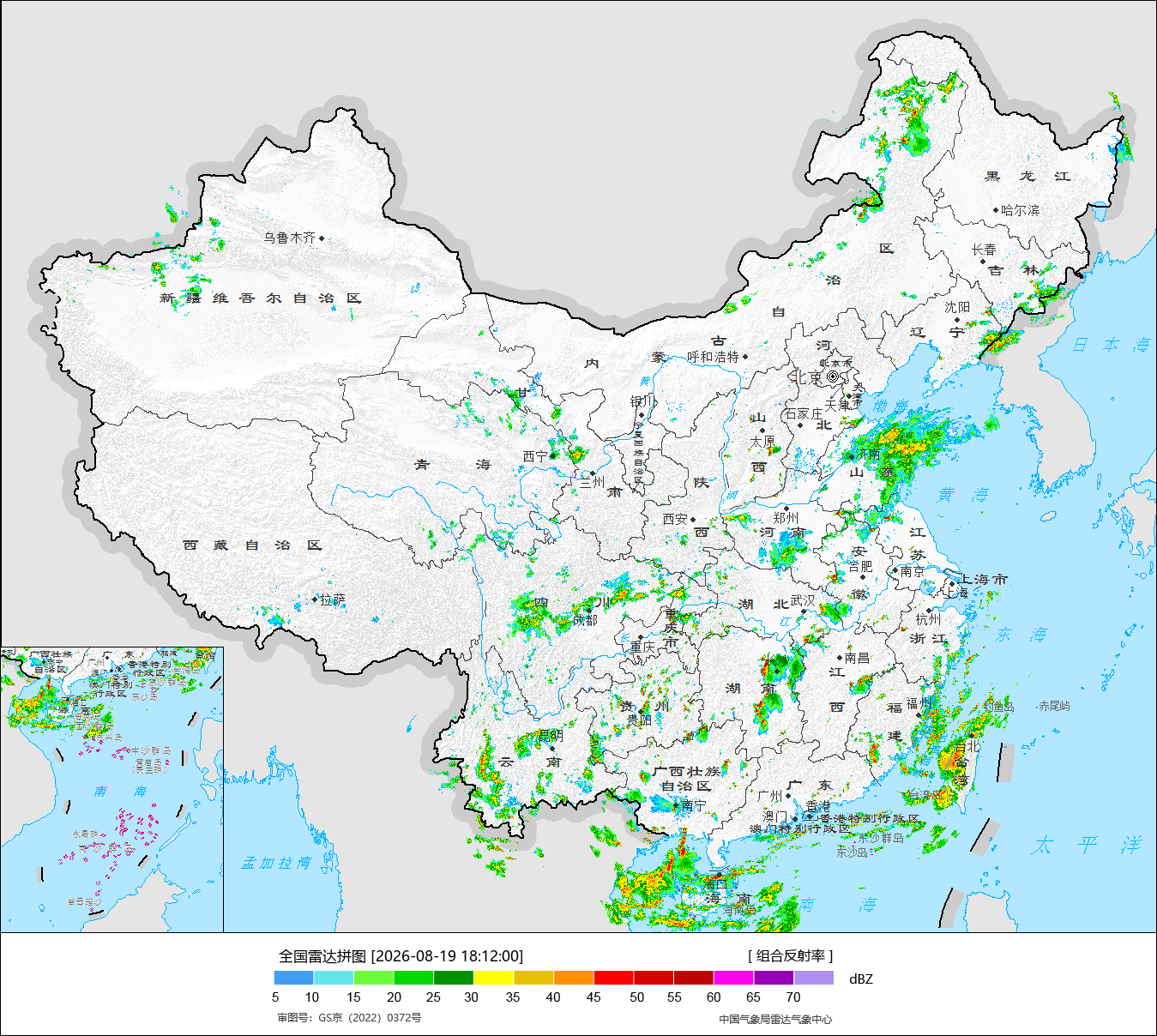
Task: Click the 南昌 city dot marker
Action: click(840, 658)
